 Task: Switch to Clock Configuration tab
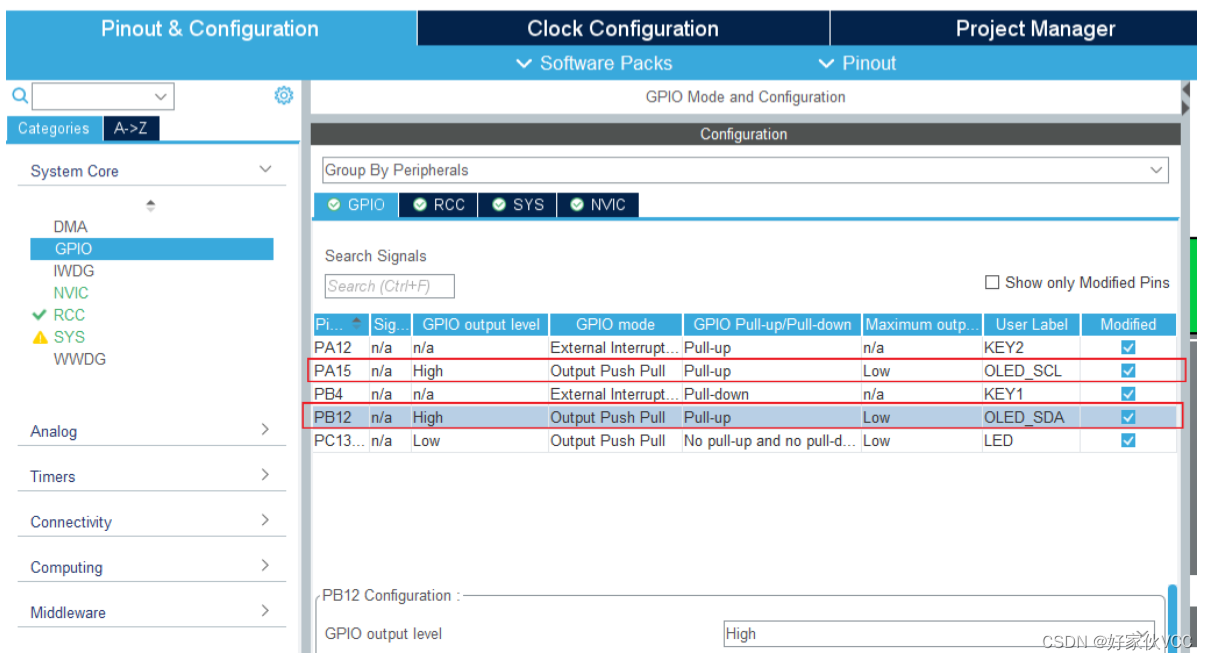pyautogui.click(x=623, y=28)
